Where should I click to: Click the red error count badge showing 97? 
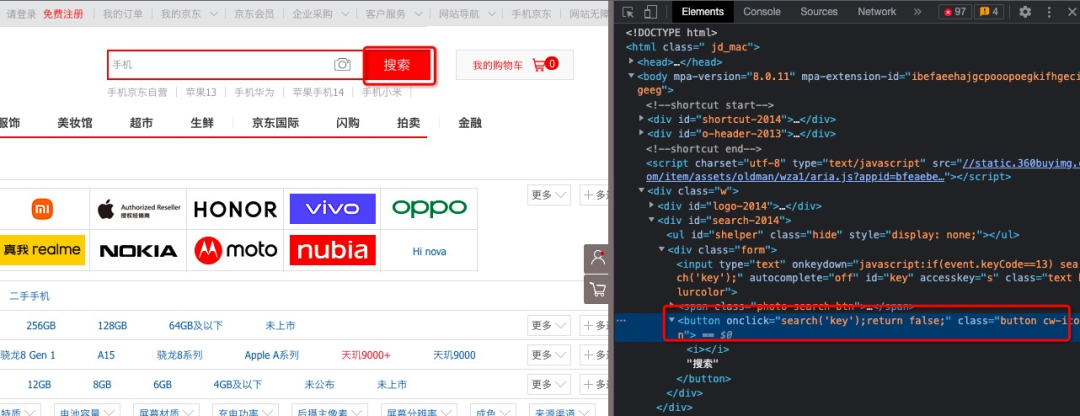pos(955,12)
